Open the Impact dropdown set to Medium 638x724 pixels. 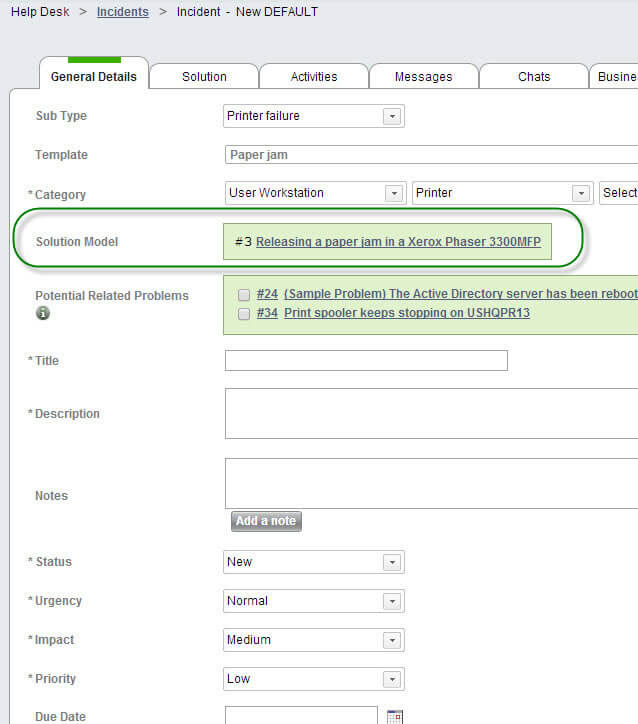click(x=393, y=640)
